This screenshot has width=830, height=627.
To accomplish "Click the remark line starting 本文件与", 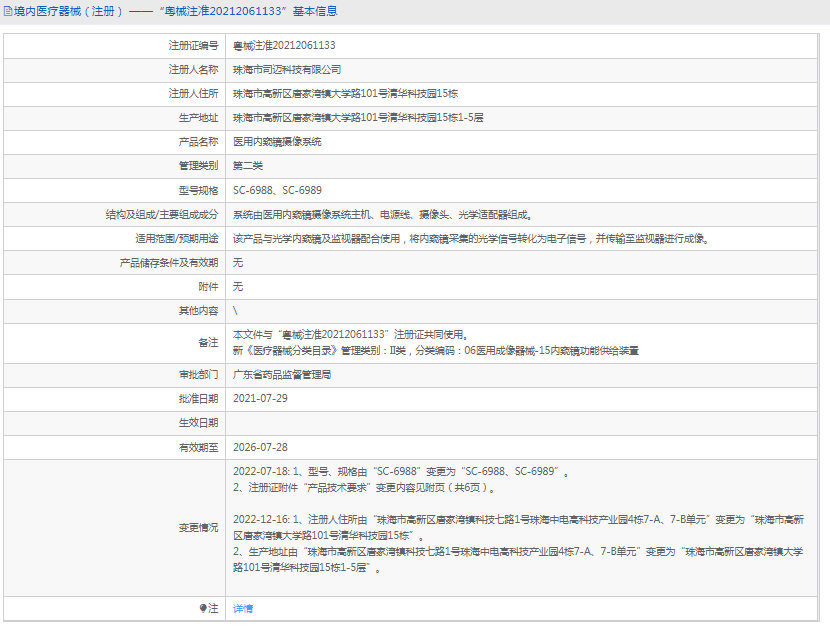I will click(x=350, y=334).
